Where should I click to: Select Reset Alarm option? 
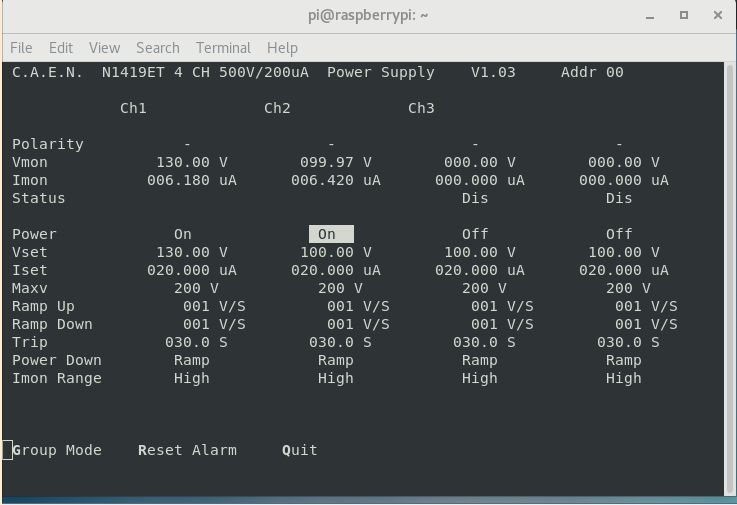pos(187,450)
